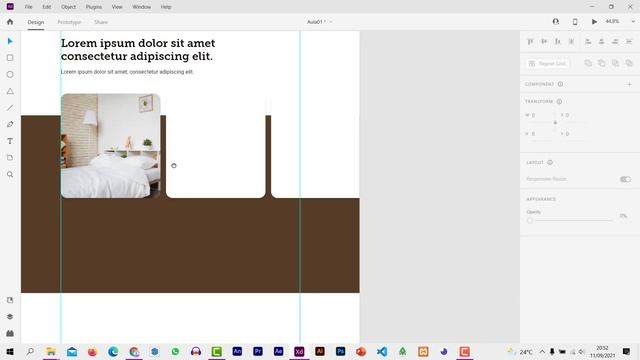Click the Distribute Horizontally icon
The image size is (640, 360).
(571, 41)
